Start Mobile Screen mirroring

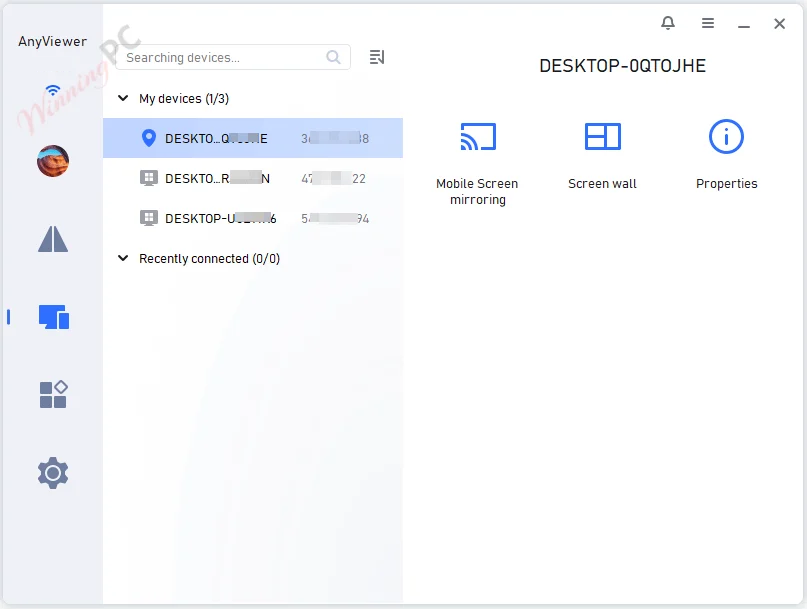[478, 137]
